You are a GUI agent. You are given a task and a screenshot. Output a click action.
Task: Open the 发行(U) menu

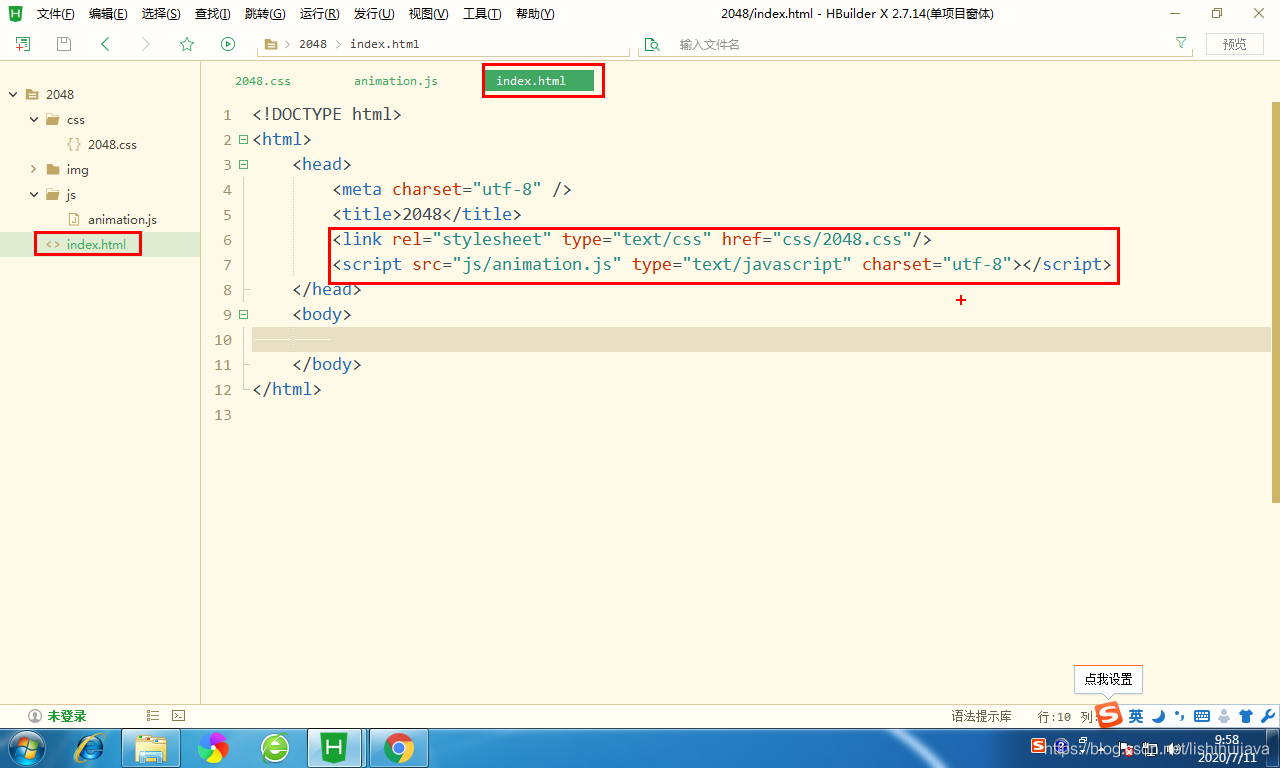coord(374,14)
